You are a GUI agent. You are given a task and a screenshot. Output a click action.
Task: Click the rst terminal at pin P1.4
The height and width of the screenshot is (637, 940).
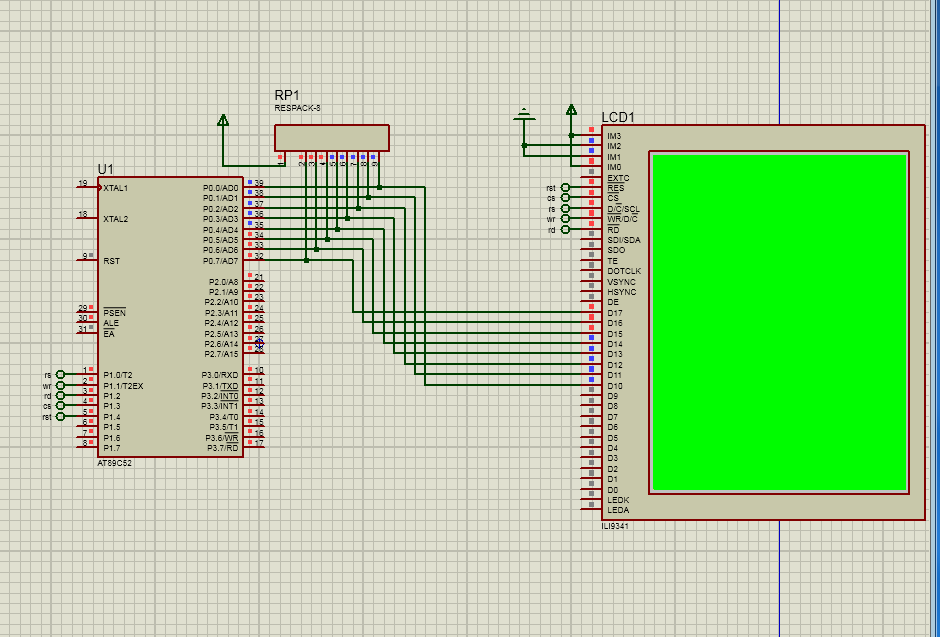point(60,416)
